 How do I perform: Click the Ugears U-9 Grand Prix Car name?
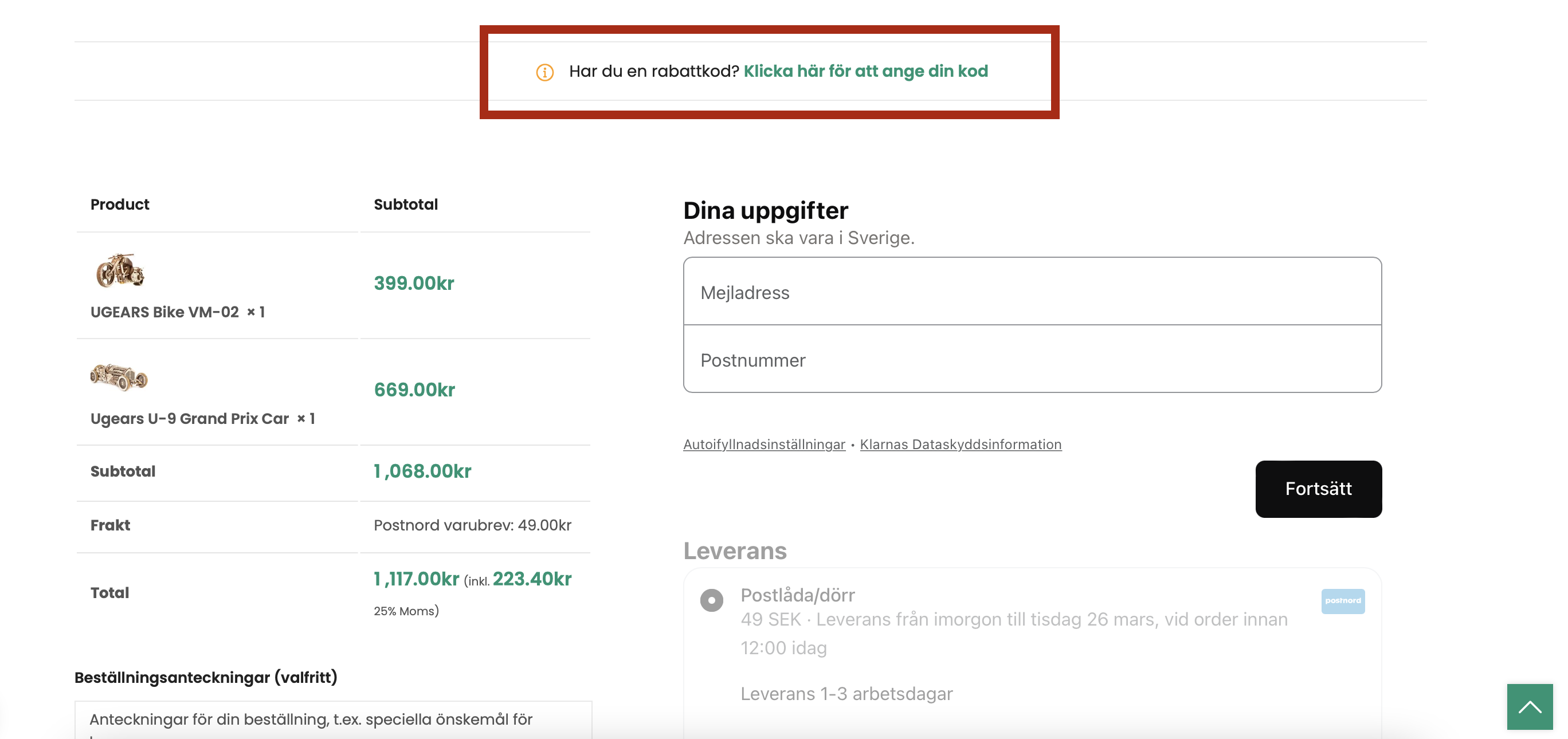click(x=189, y=418)
